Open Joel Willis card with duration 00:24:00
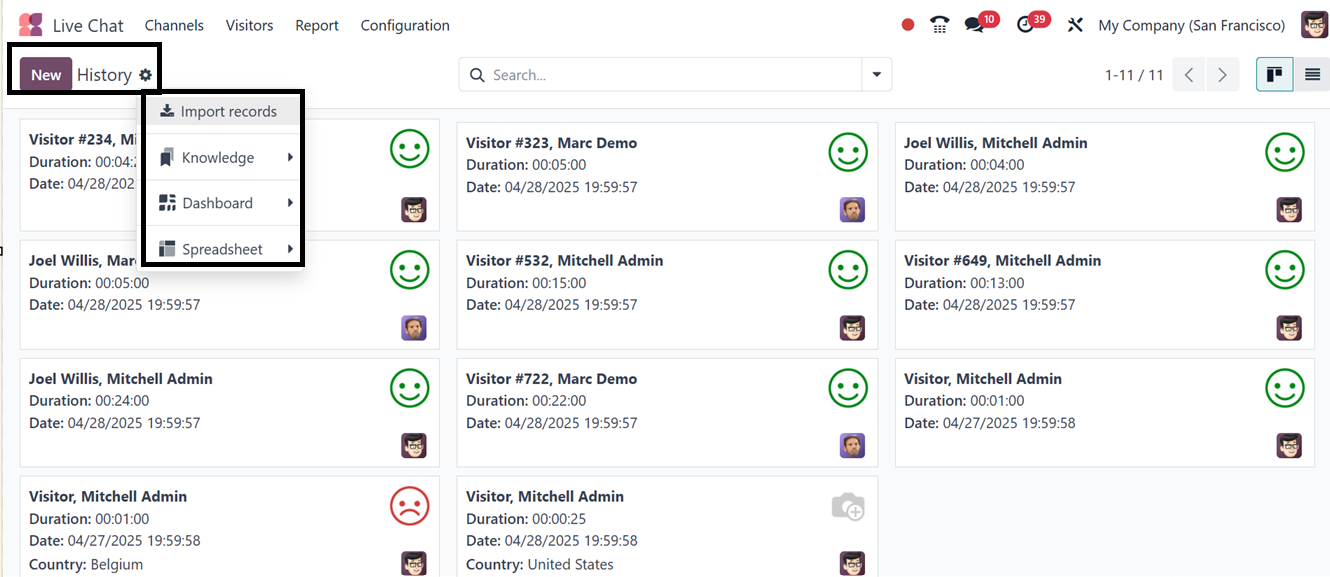This screenshot has width=1330, height=577. [x=229, y=412]
